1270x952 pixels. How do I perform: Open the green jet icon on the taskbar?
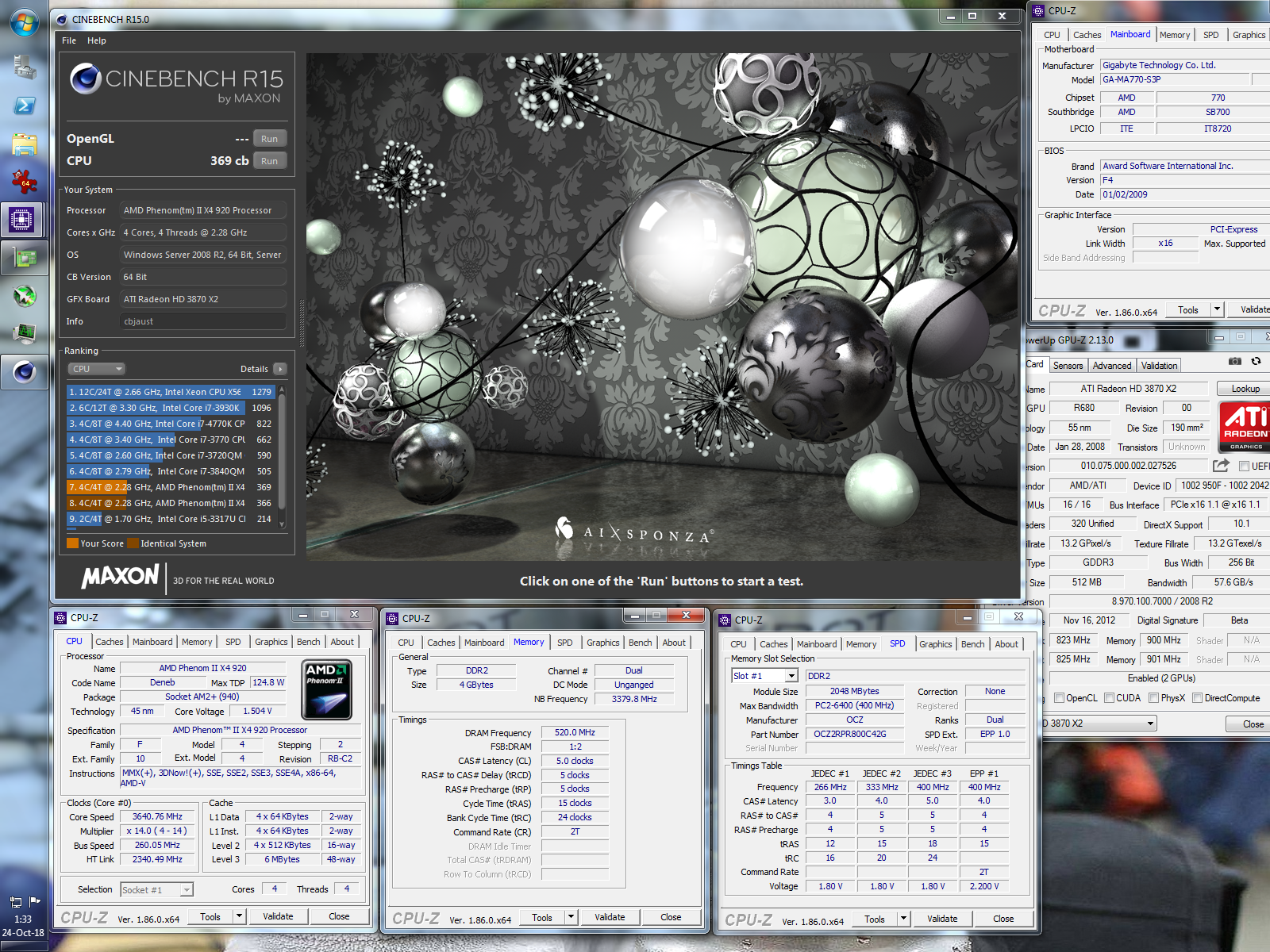[25, 296]
